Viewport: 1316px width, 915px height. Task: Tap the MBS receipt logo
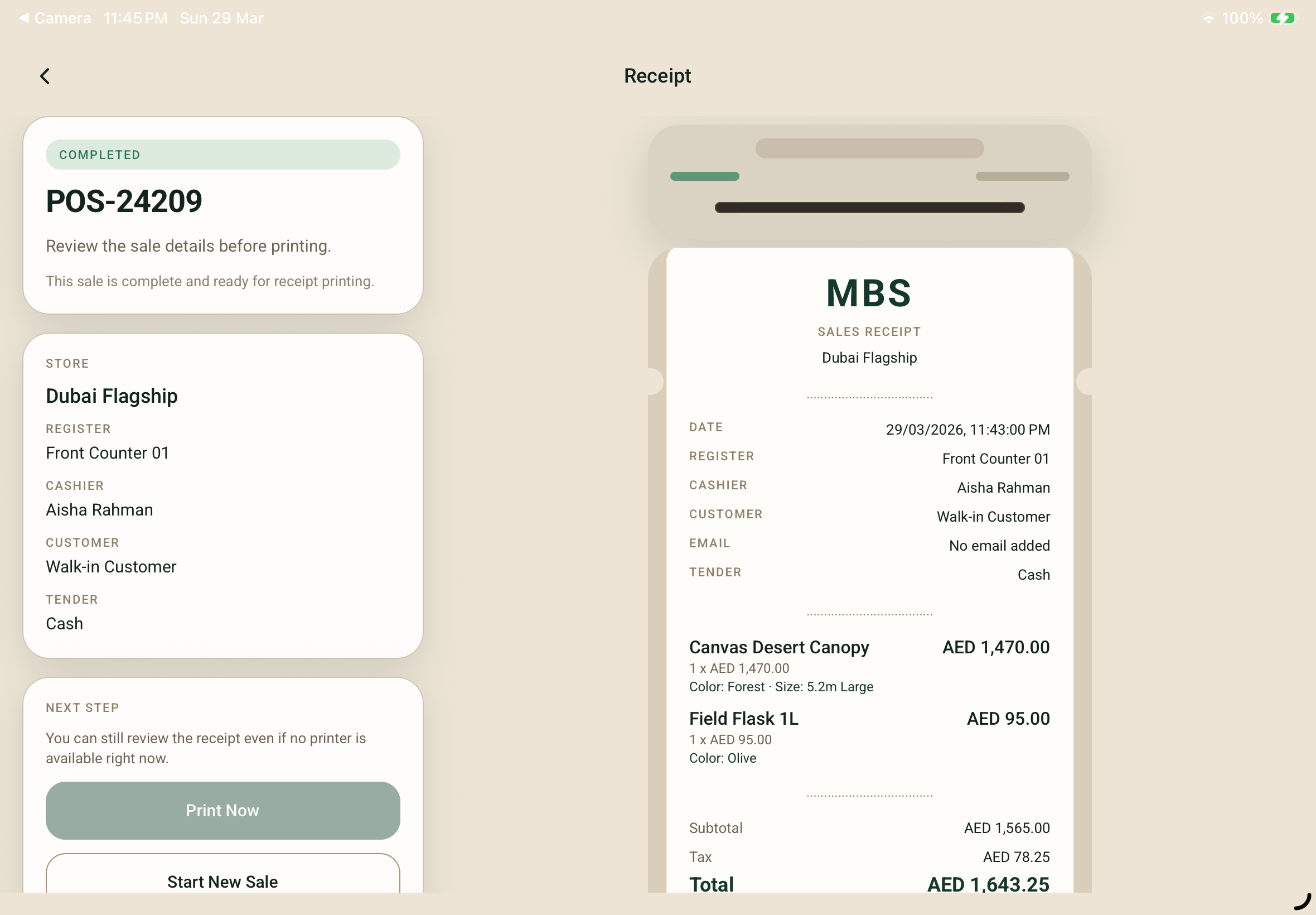point(869,293)
